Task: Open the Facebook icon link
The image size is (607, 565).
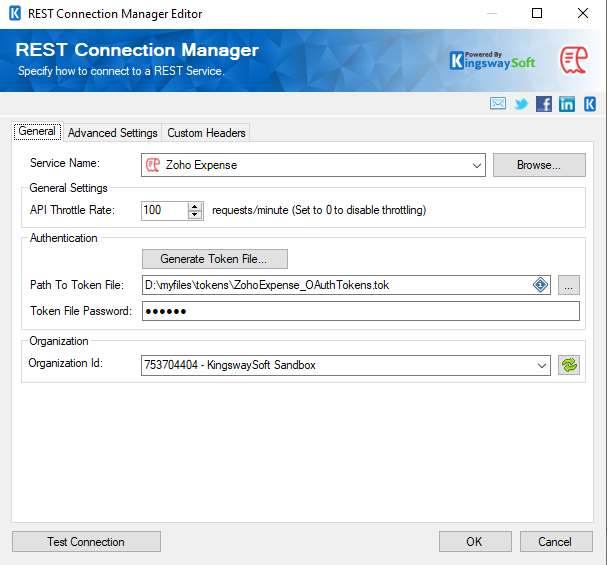Action: (x=544, y=104)
